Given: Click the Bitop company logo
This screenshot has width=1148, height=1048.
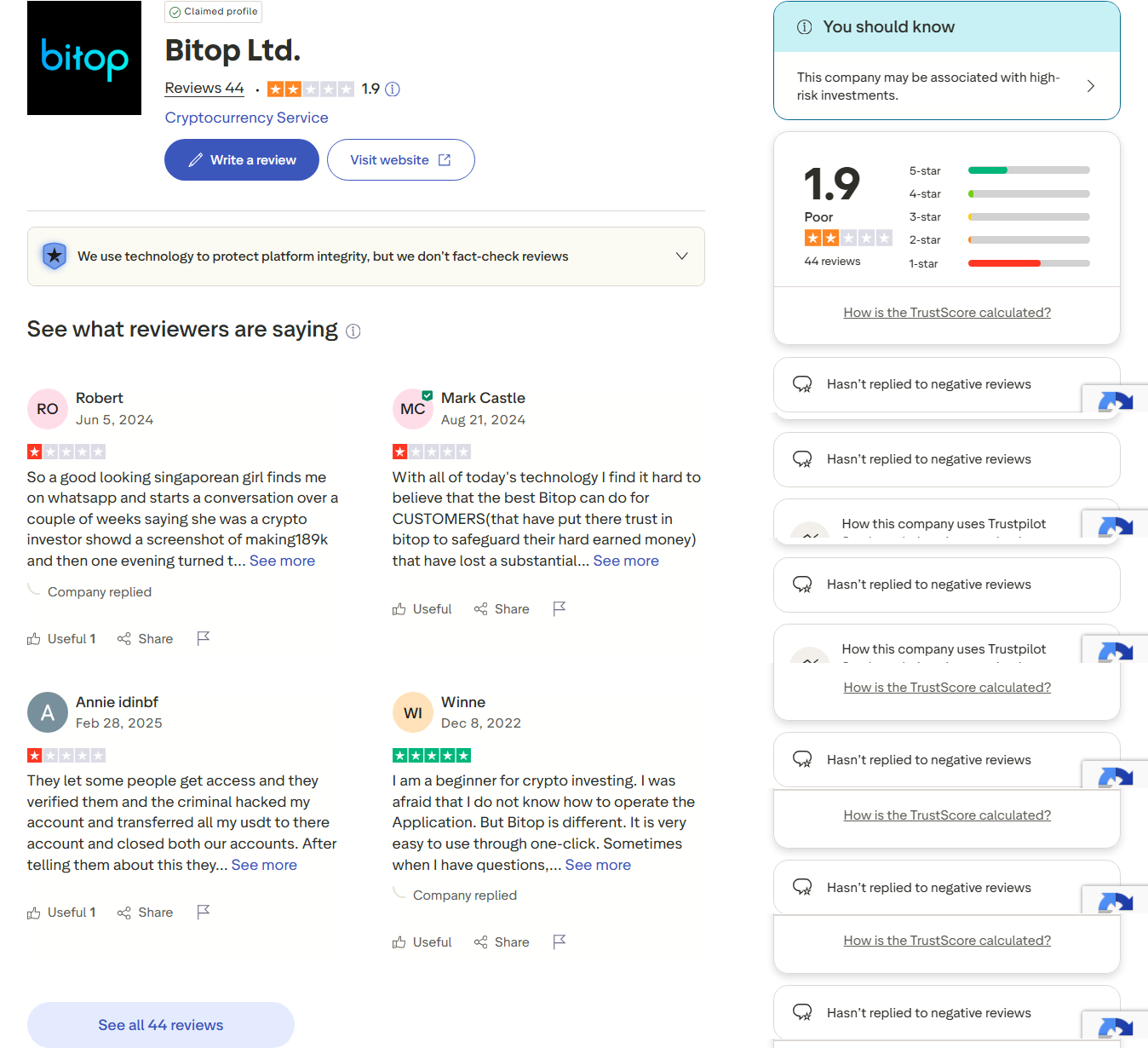Looking at the screenshot, I should click(x=84, y=58).
